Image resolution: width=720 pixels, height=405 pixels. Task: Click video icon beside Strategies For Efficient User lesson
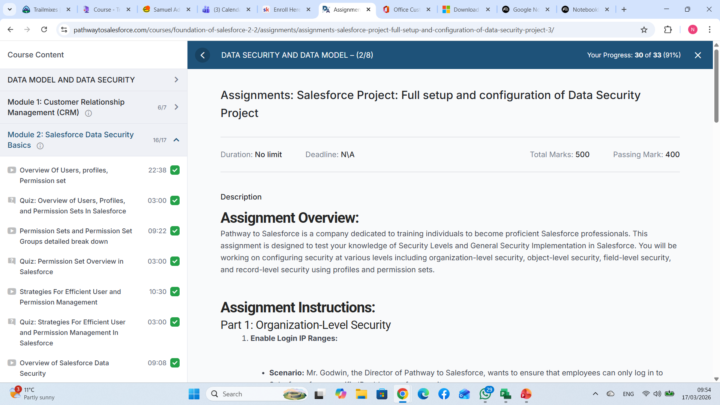11,292
